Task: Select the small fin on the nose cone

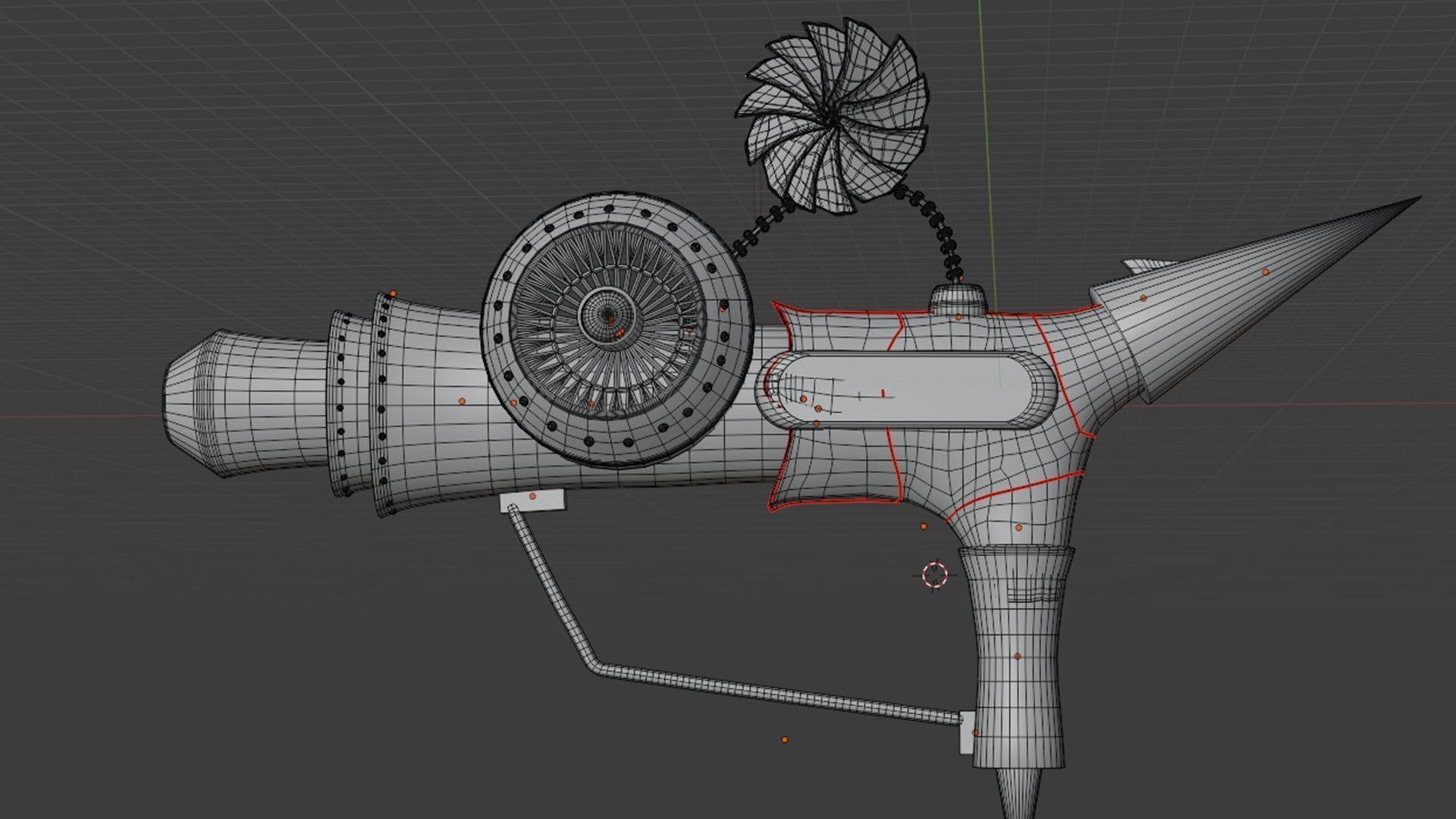Action: [1148, 265]
